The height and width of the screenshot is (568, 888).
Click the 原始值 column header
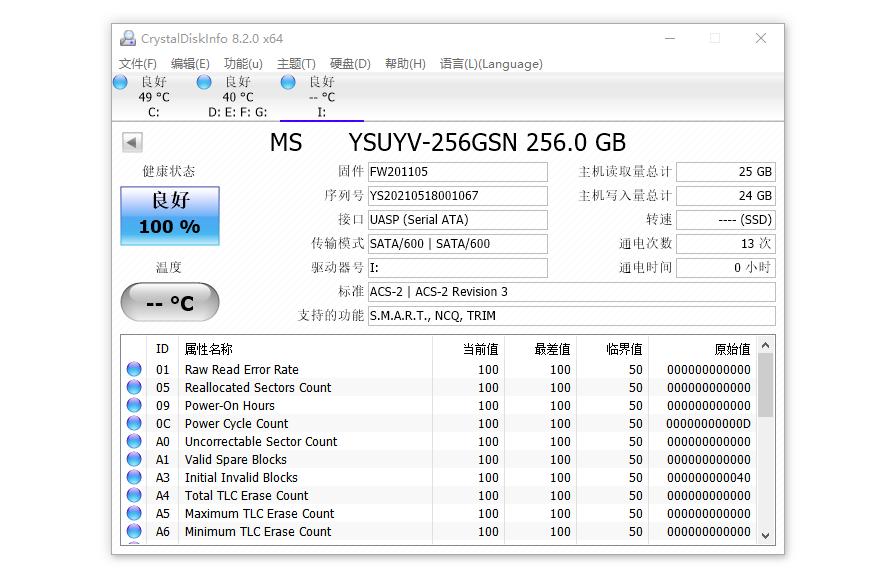[731, 349]
